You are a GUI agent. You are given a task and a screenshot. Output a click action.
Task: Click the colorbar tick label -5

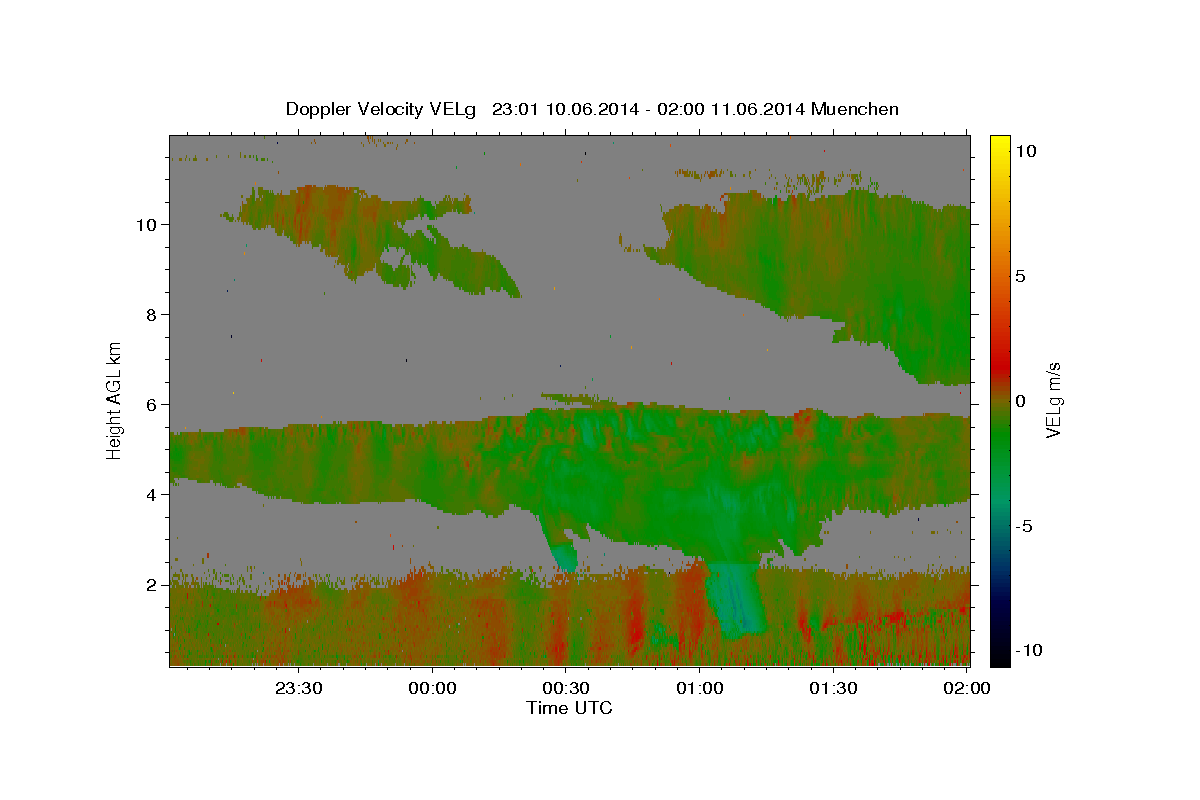tap(1024, 526)
